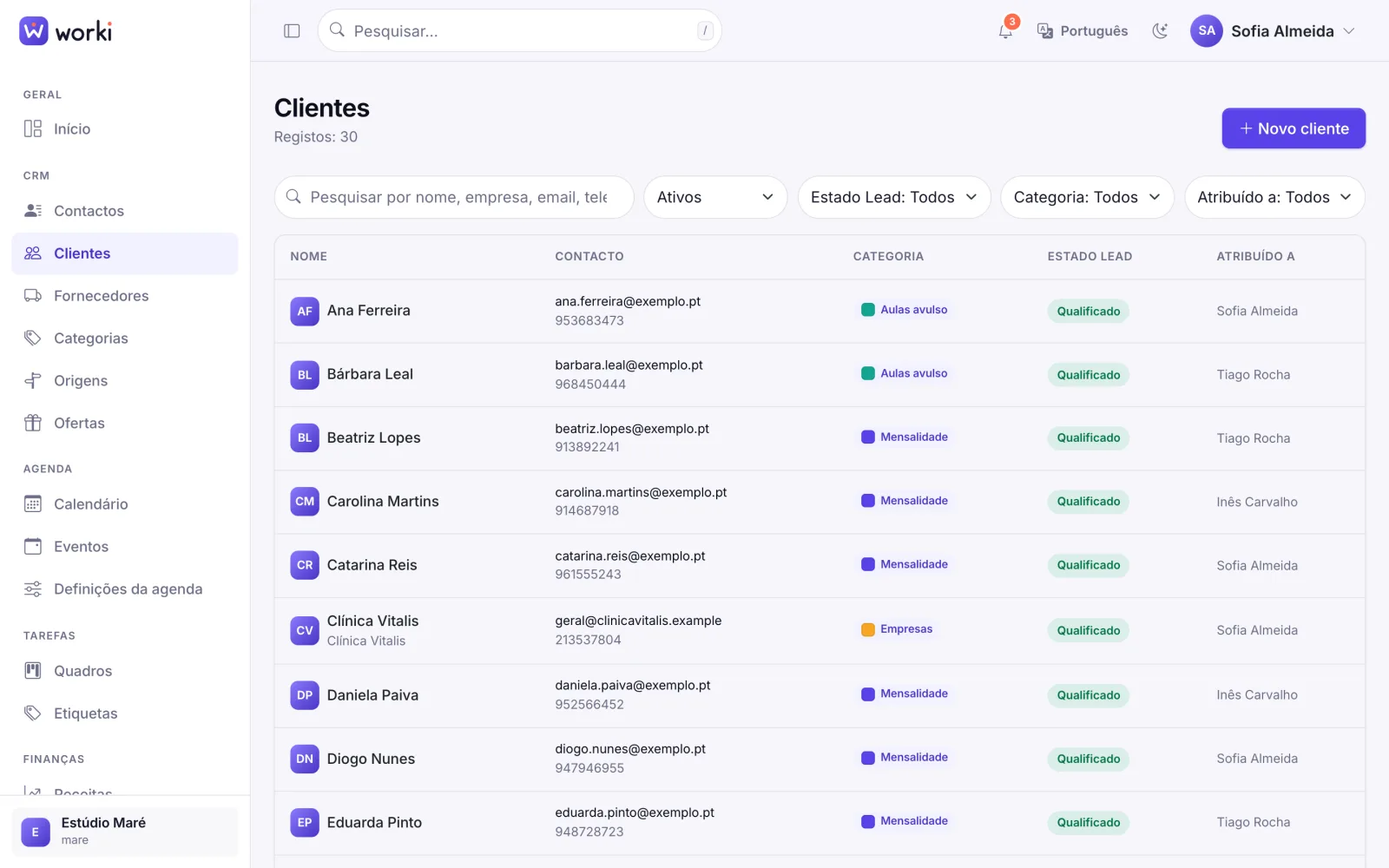Switch to dark mode moon icon

click(x=1160, y=31)
